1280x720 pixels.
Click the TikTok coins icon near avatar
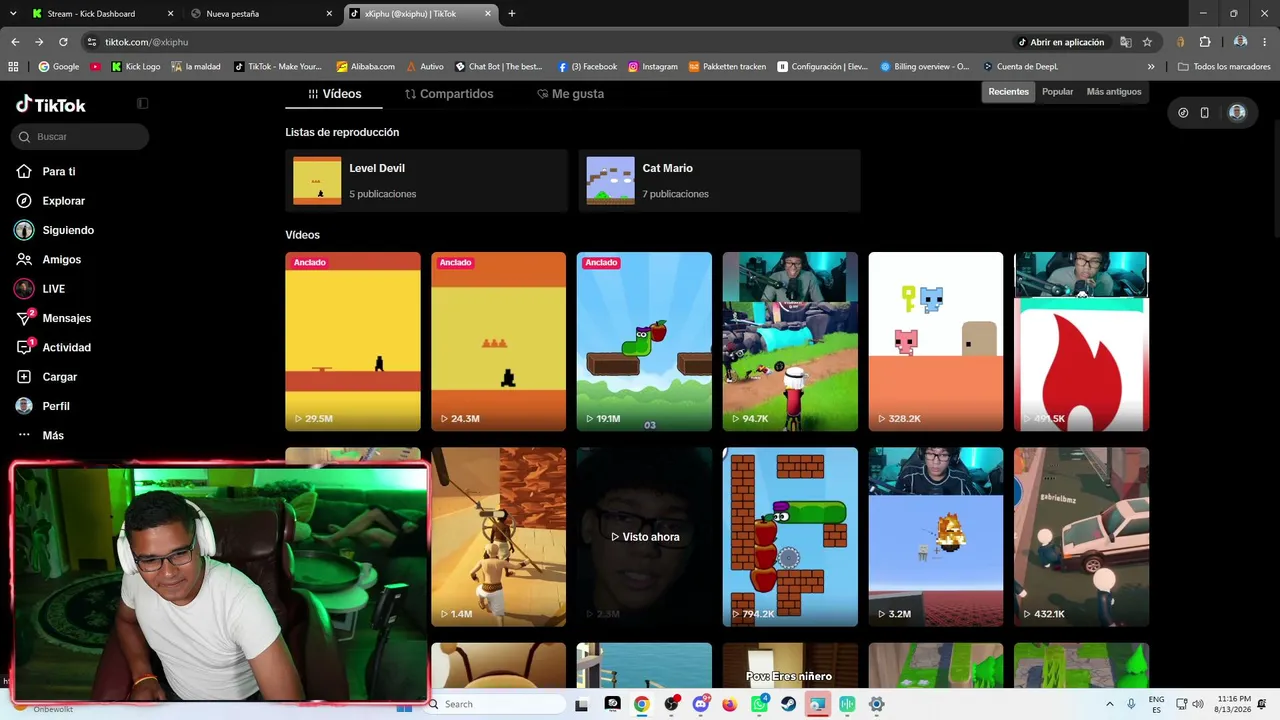[x=1183, y=113]
